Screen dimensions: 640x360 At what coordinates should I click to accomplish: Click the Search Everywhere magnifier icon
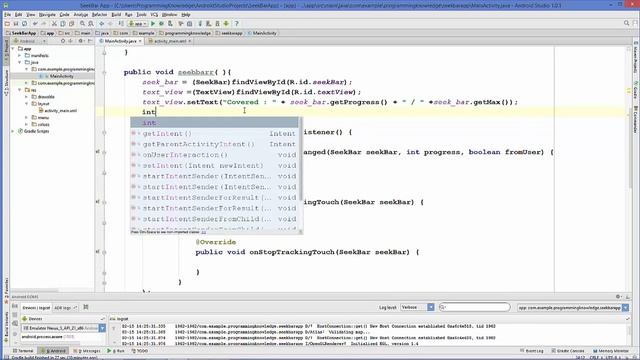coord(627,24)
